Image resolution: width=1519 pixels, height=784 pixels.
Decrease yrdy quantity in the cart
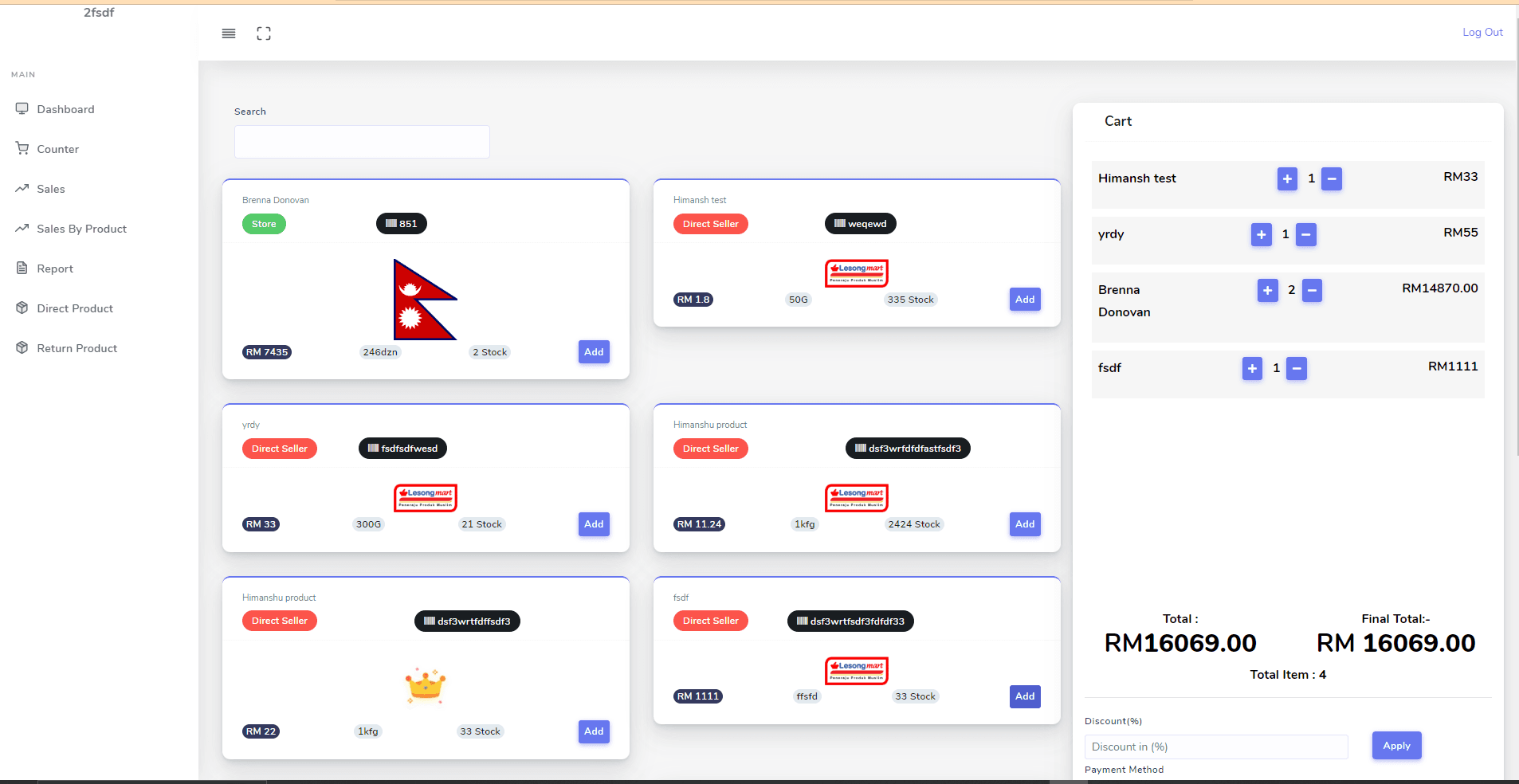(1306, 235)
